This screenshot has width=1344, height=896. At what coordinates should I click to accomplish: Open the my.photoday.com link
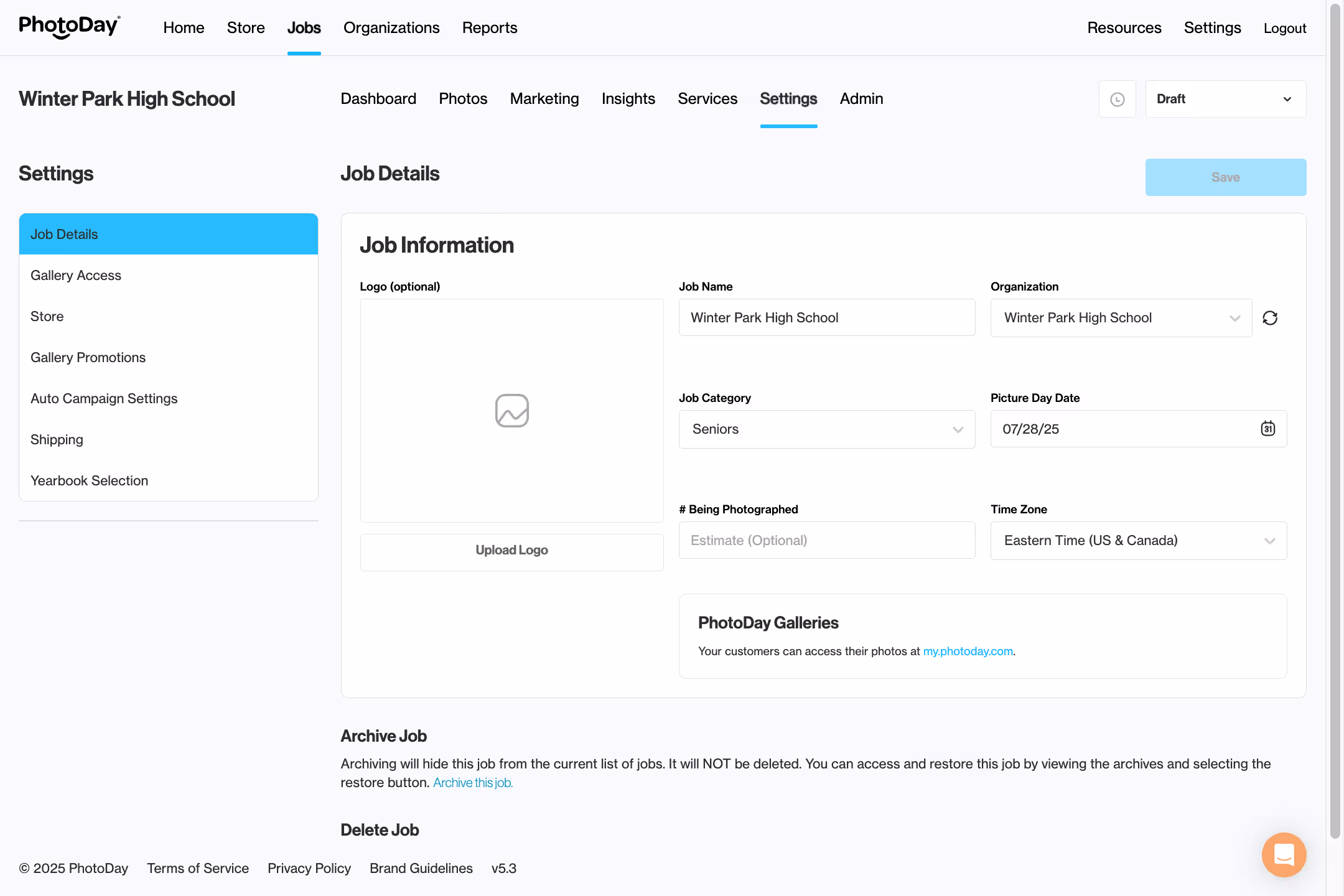pyautogui.click(x=968, y=651)
